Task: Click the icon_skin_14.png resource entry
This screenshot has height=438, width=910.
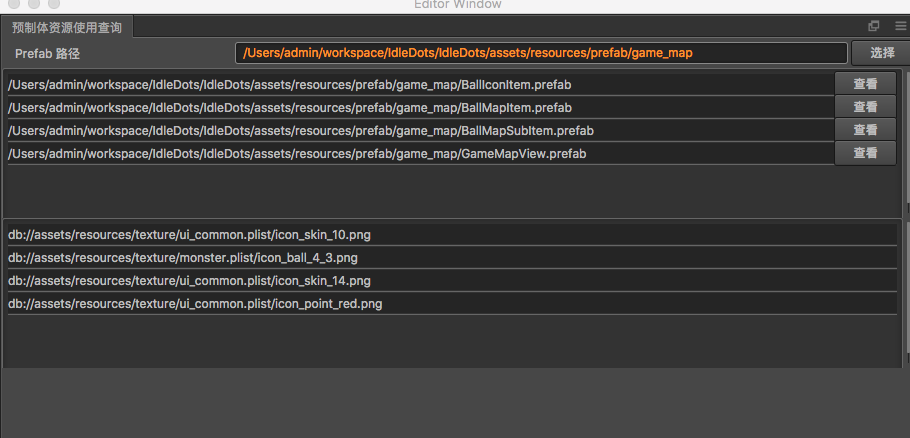Action: 450,280
